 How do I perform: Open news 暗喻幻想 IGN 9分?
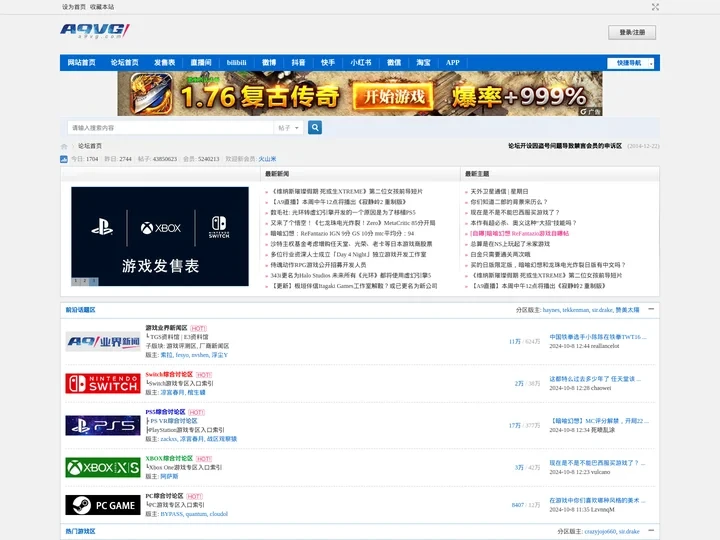click(342, 233)
